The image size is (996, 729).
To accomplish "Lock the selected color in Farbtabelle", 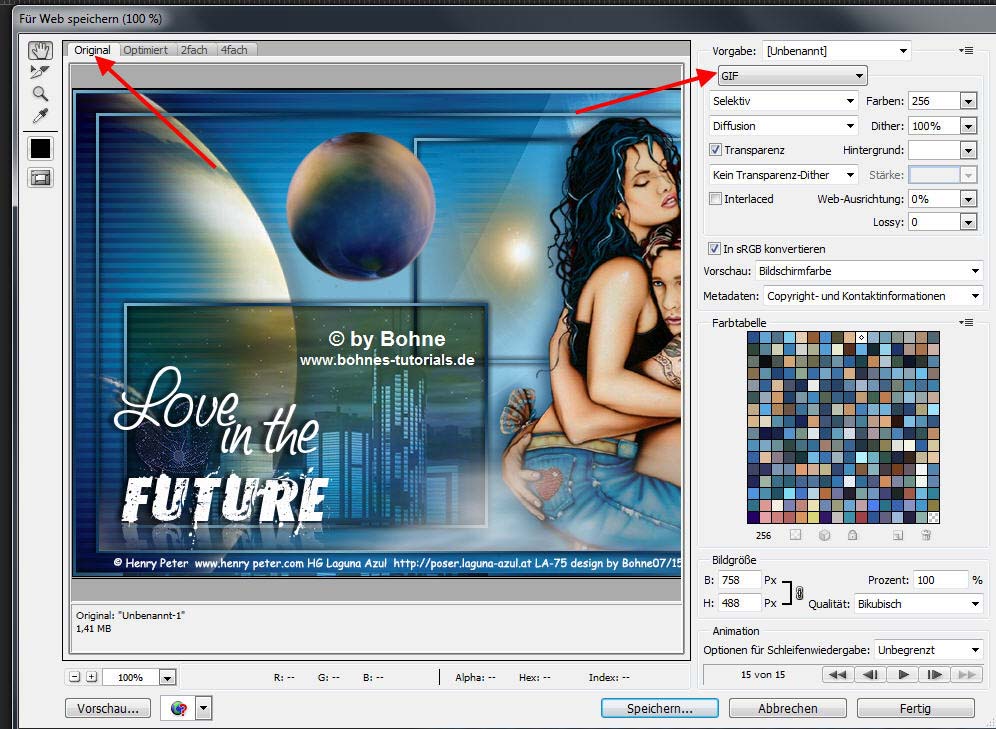I will coord(852,535).
